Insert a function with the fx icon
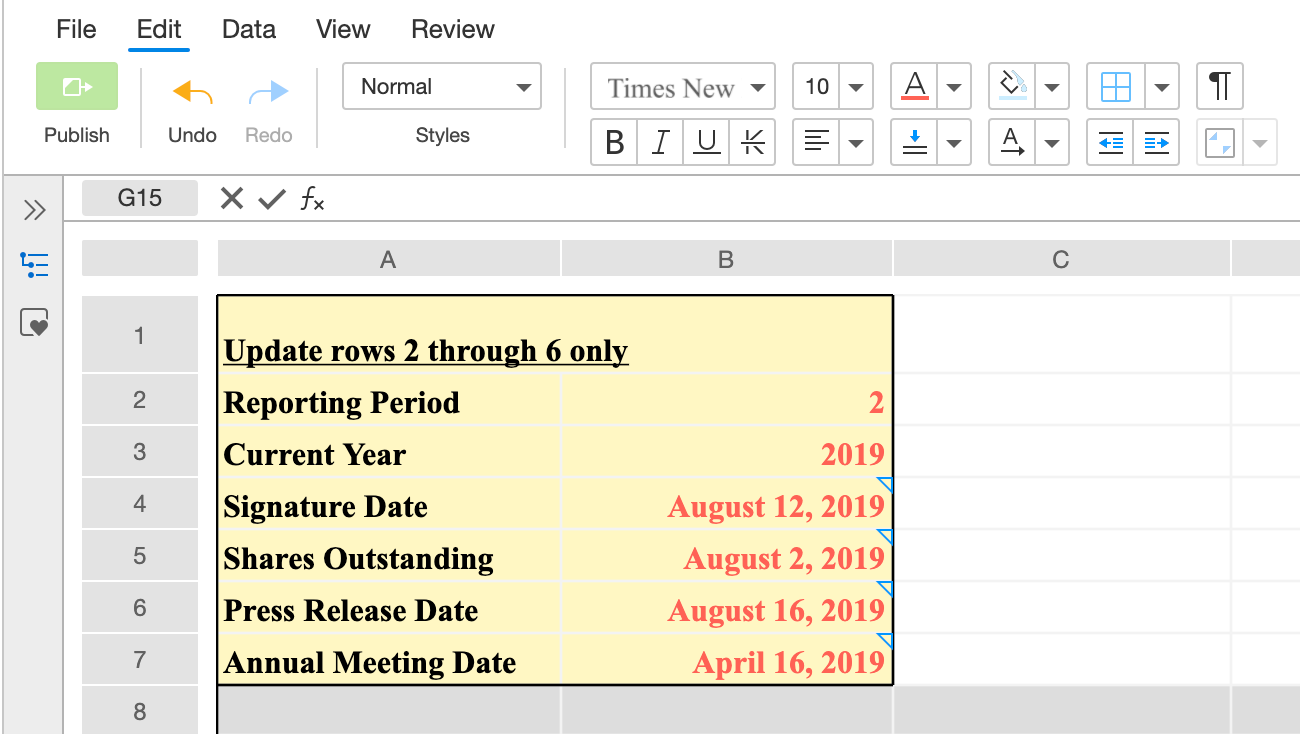The image size is (1300, 734). pyautogui.click(x=310, y=198)
